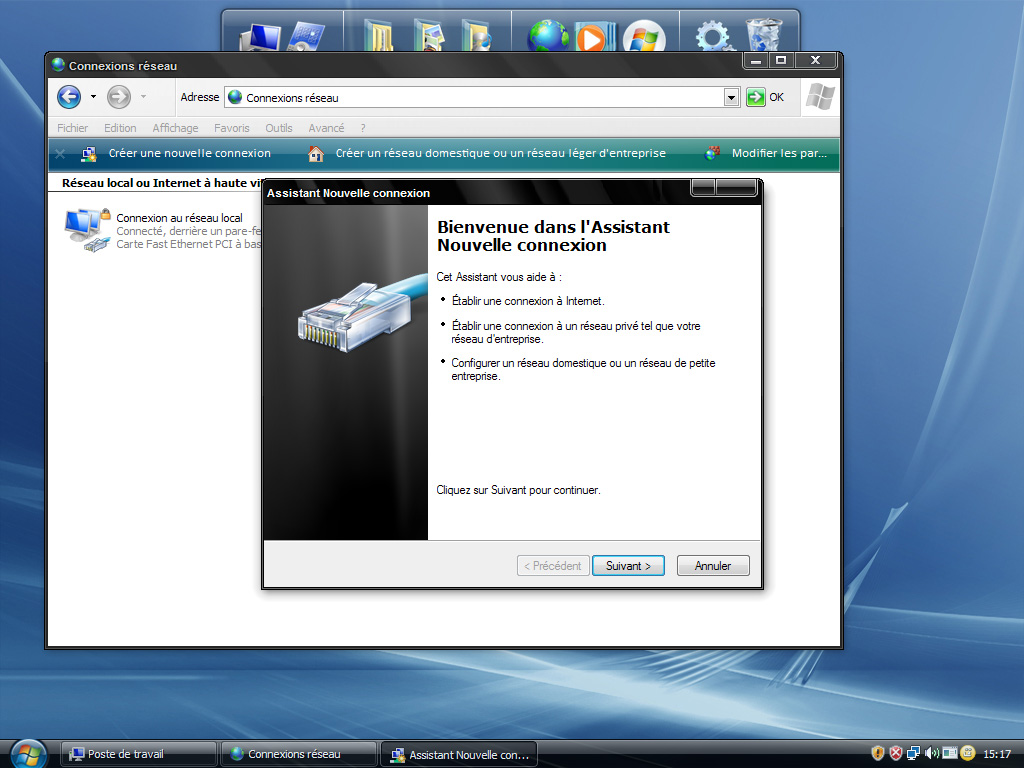
Task: Select the Connexion au réseau local label
Action: (x=179, y=218)
